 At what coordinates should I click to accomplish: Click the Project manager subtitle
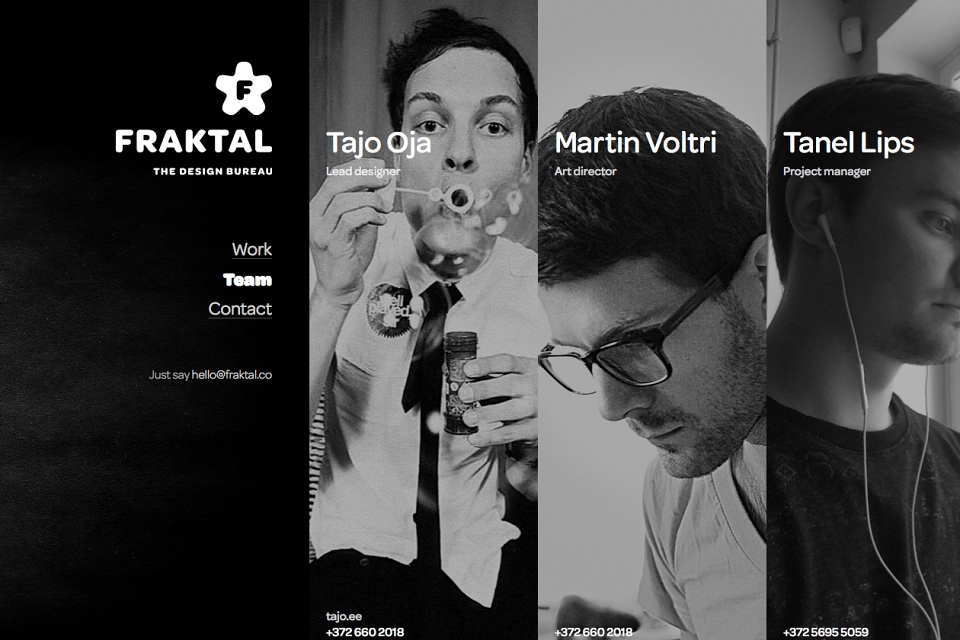(x=827, y=171)
